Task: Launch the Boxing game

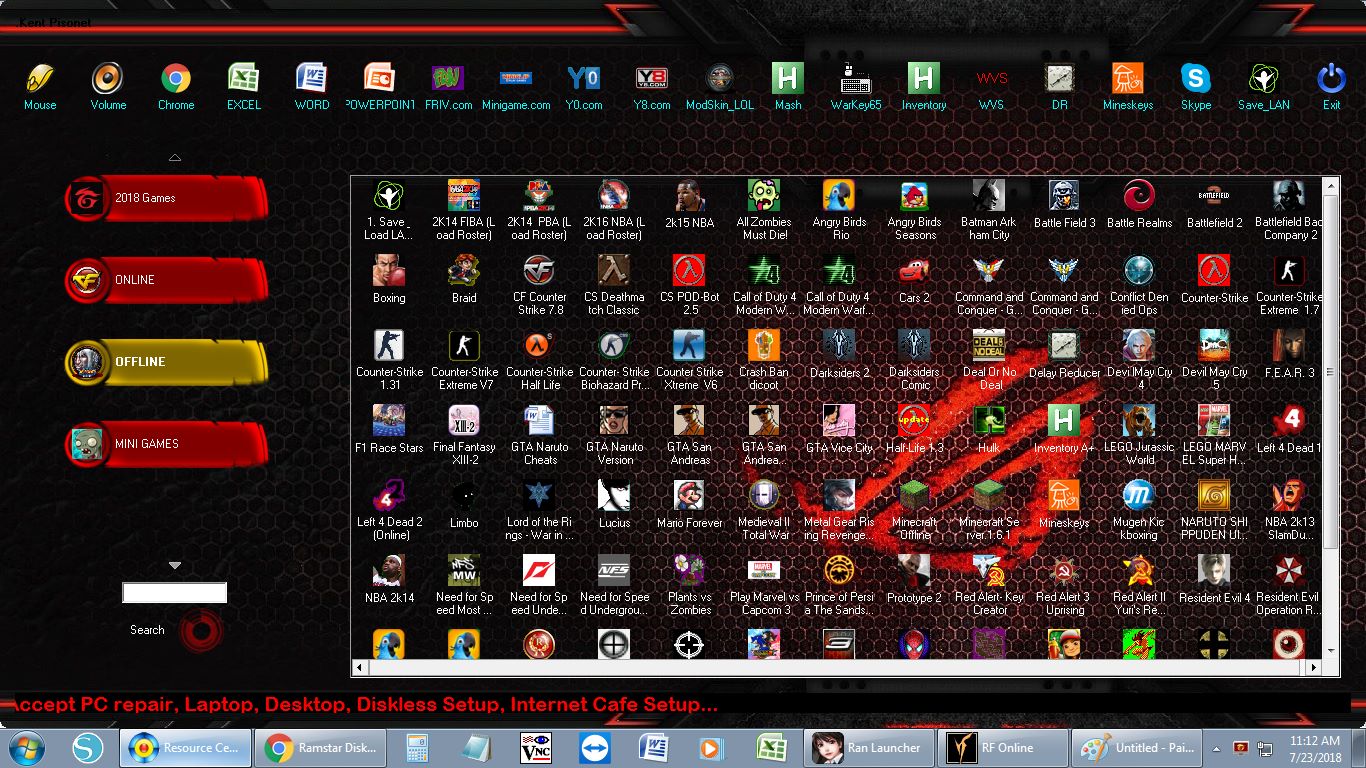Action: [389, 279]
